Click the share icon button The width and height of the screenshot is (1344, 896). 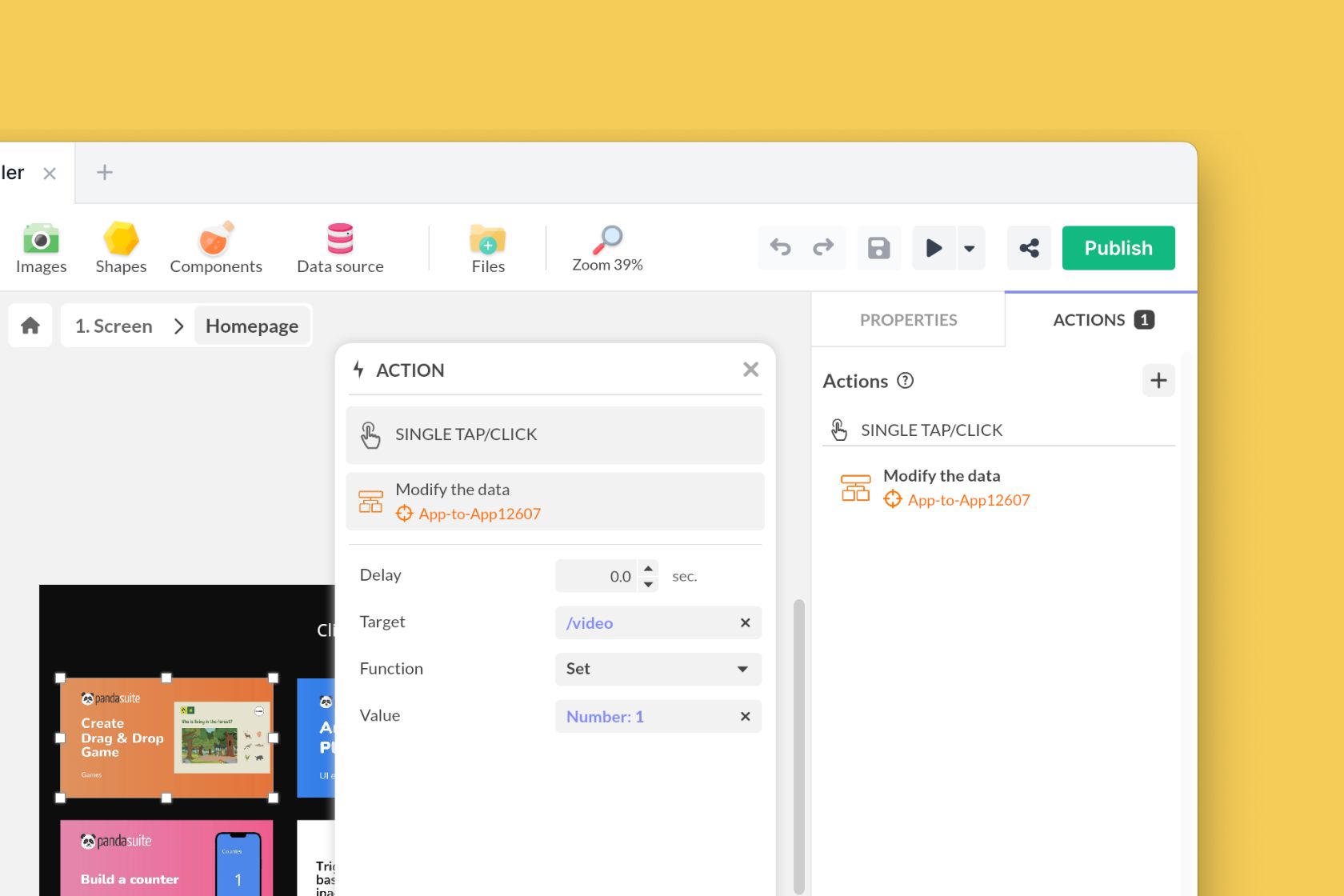1029,248
